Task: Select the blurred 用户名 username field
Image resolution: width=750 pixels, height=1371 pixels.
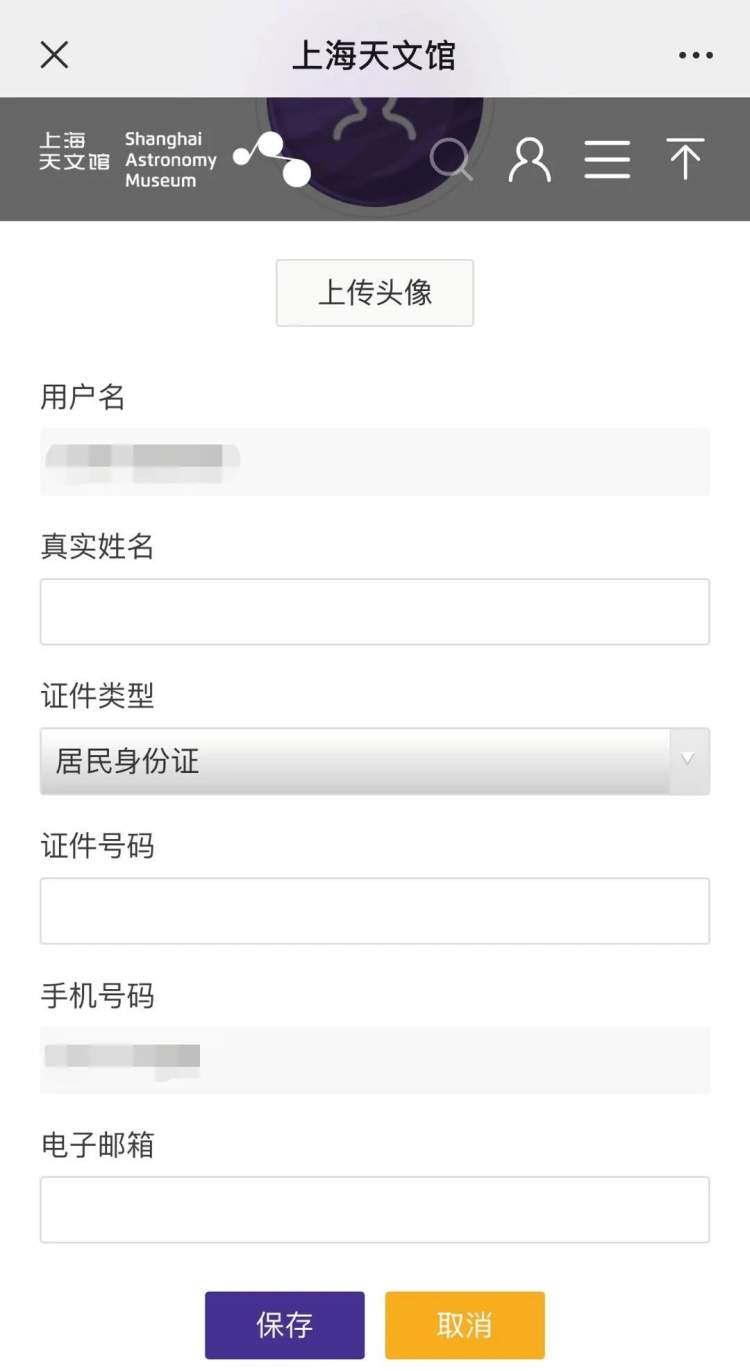Action: [x=375, y=462]
